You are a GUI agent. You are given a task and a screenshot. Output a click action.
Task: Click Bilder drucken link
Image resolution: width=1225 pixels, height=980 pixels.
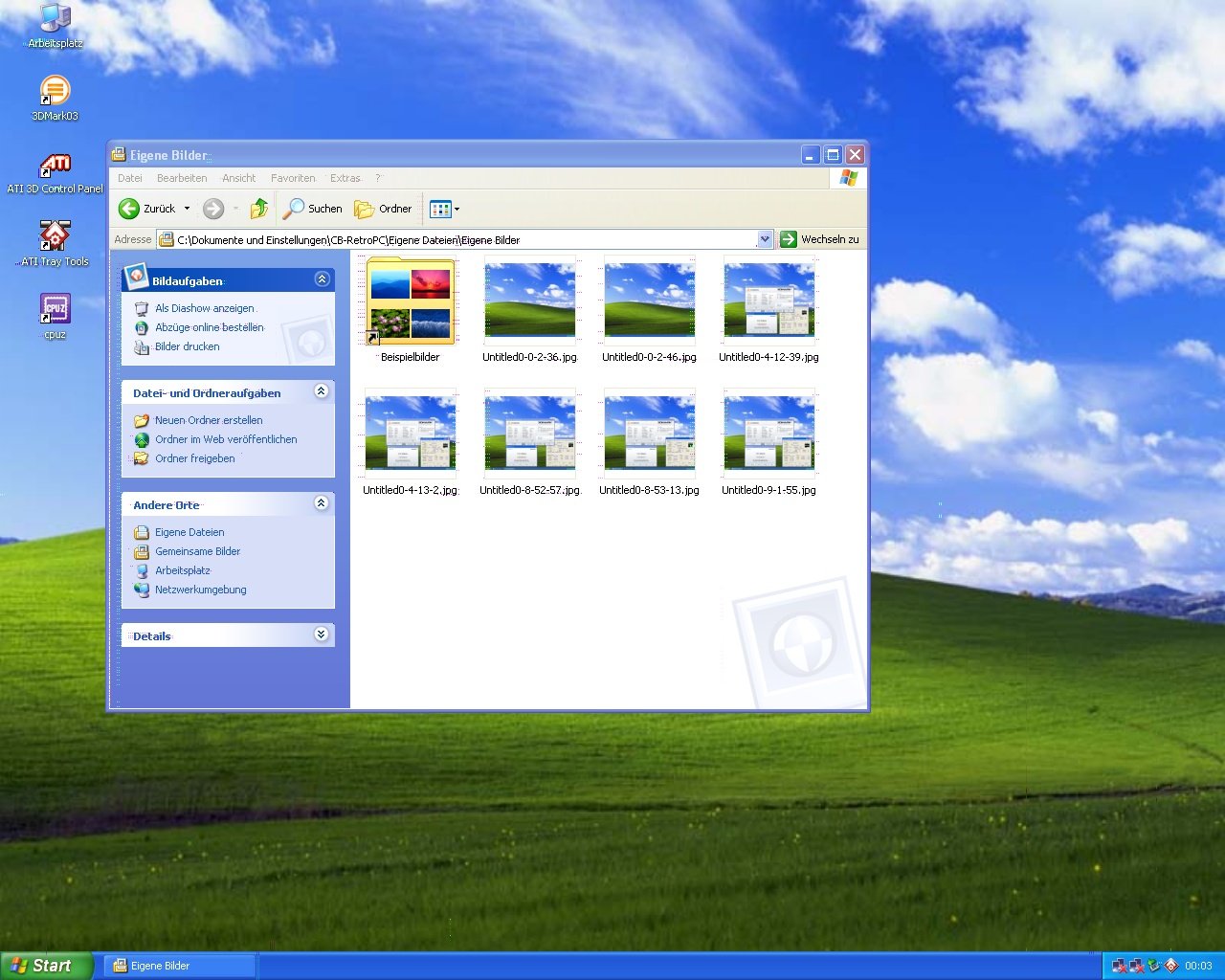click(188, 346)
